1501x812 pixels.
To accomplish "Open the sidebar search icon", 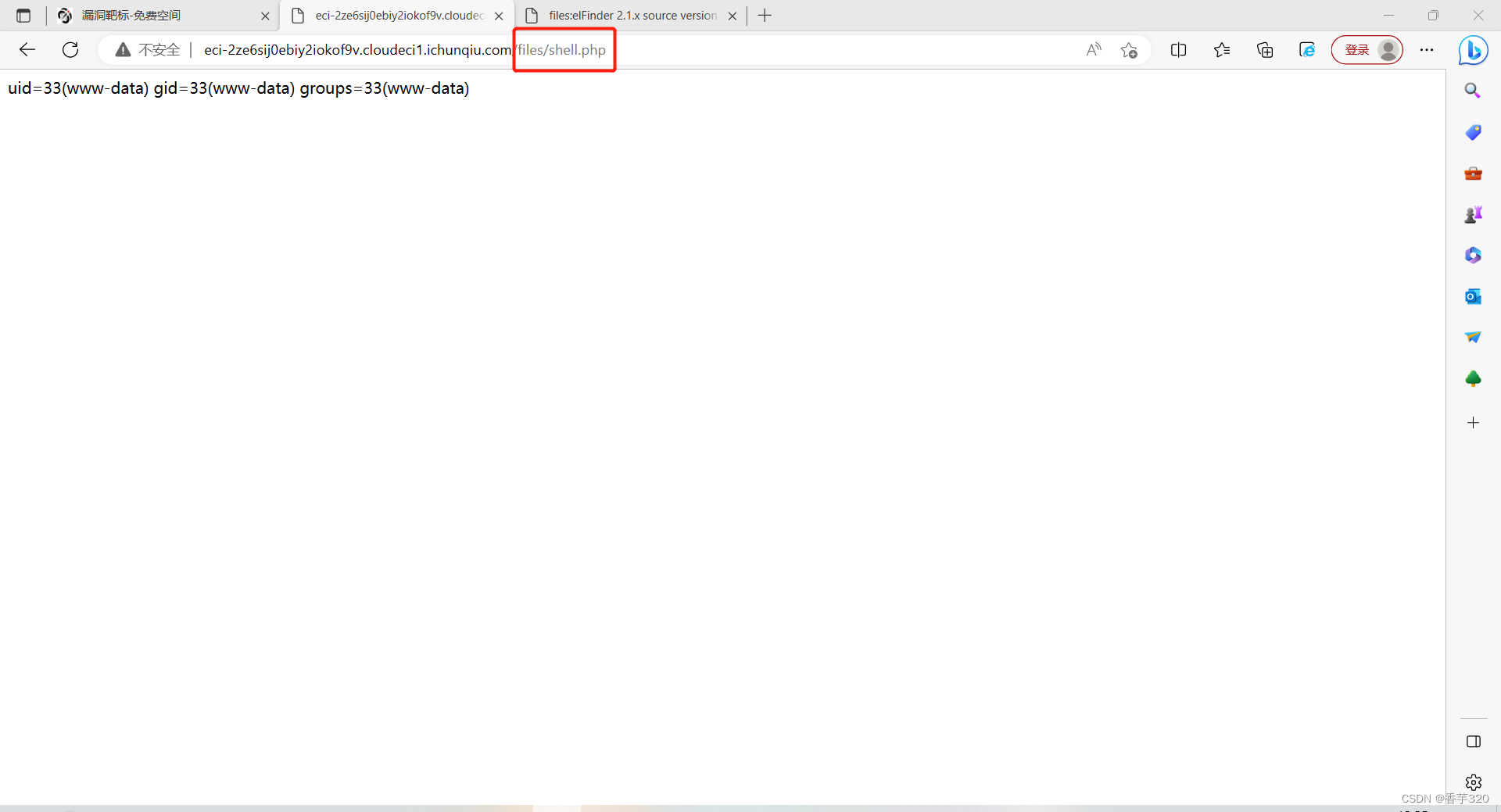I will [x=1473, y=91].
